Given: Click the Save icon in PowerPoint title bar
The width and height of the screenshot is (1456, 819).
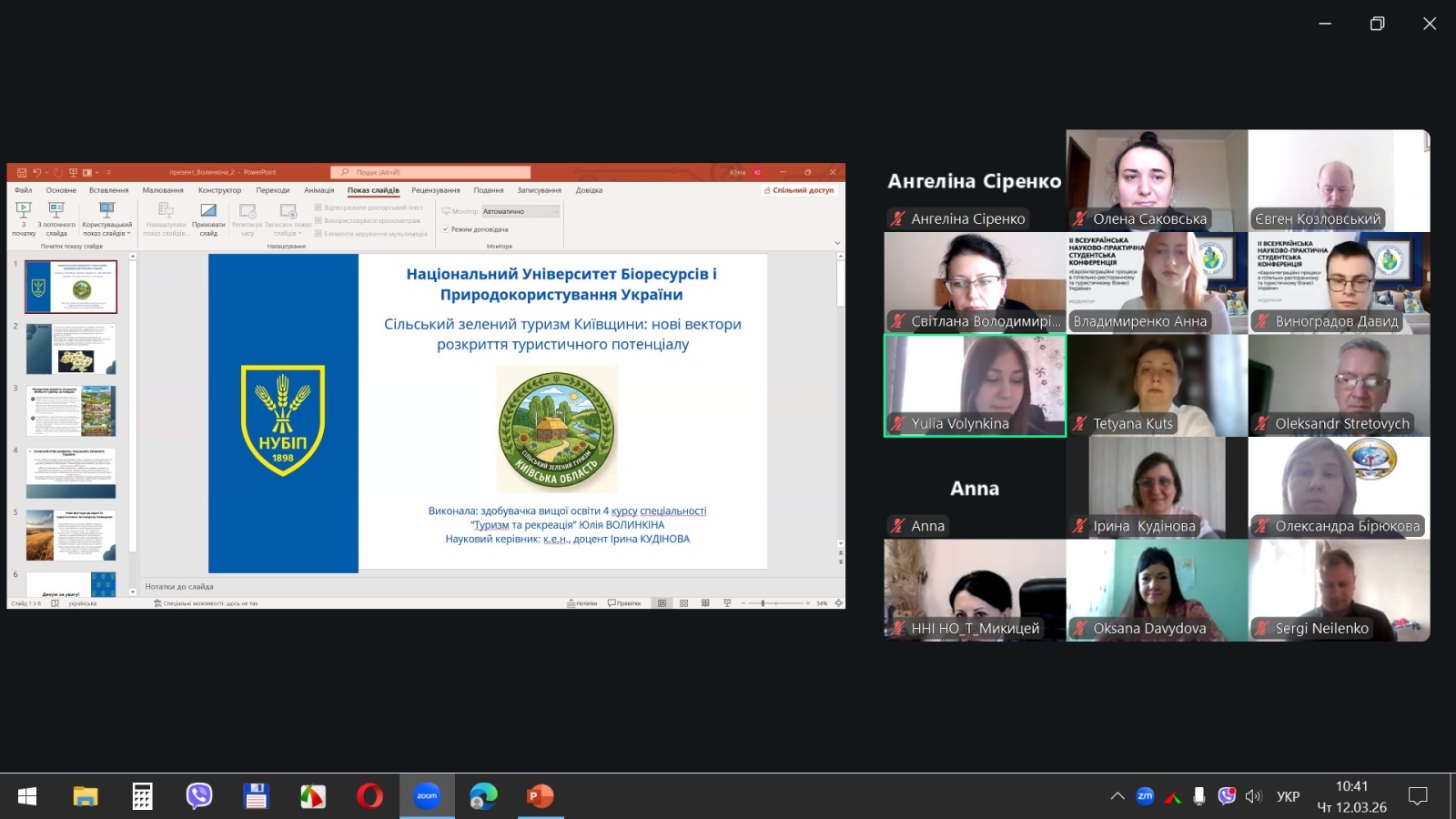Looking at the screenshot, I should click(x=22, y=172).
